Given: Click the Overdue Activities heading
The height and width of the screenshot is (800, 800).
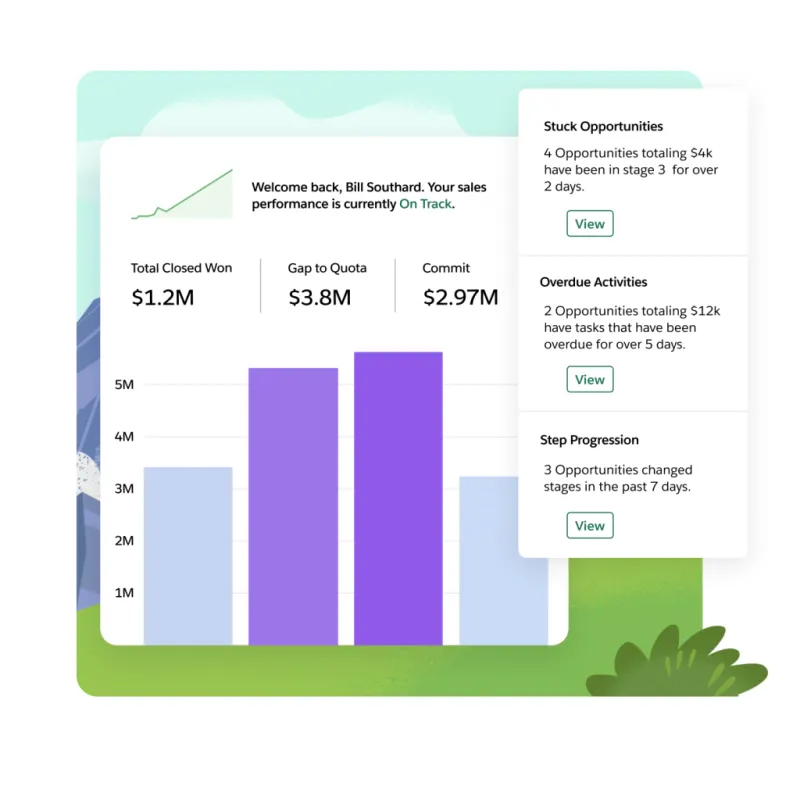Looking at the screenshot, I should 593,282.
